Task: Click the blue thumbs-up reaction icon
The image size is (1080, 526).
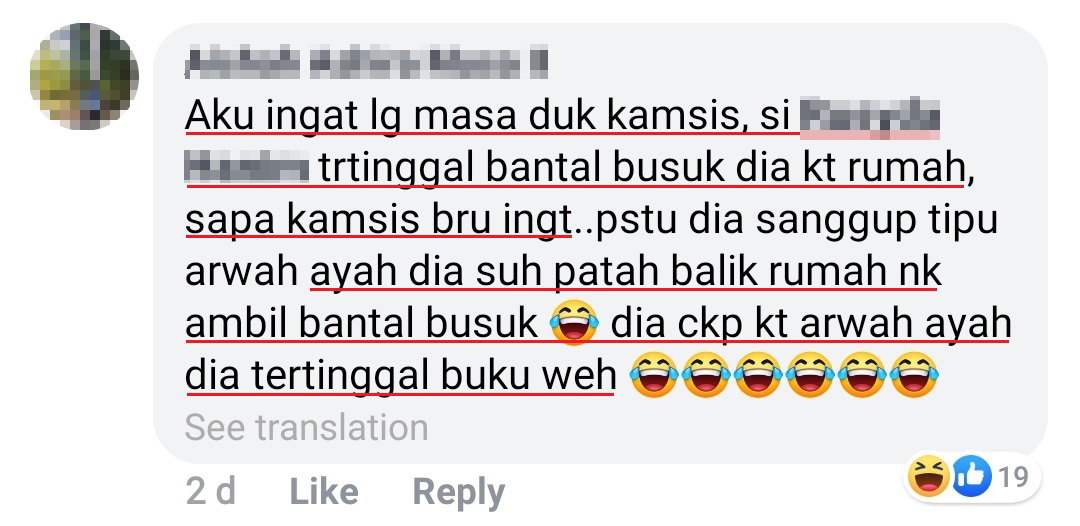Action: pyautogui.click(x=972, y=476)
